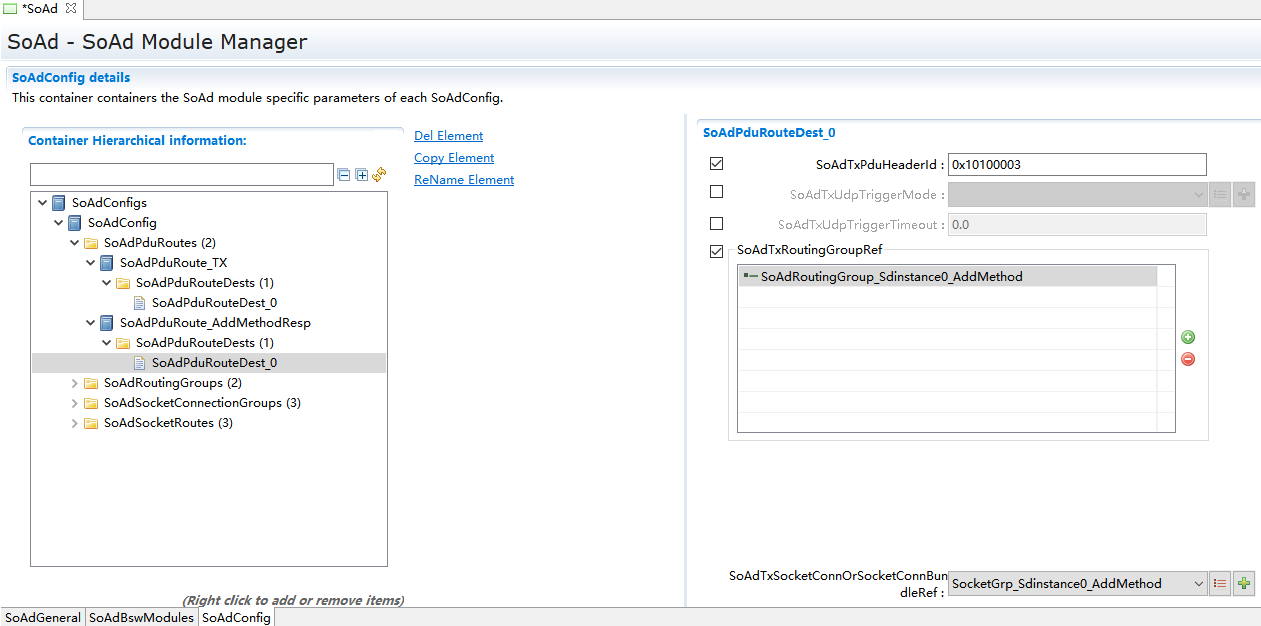Click the green plus next to SocketConnBundleRef
The image size is (1261, 626).
pyautogui.click(x=1244, y=584)
